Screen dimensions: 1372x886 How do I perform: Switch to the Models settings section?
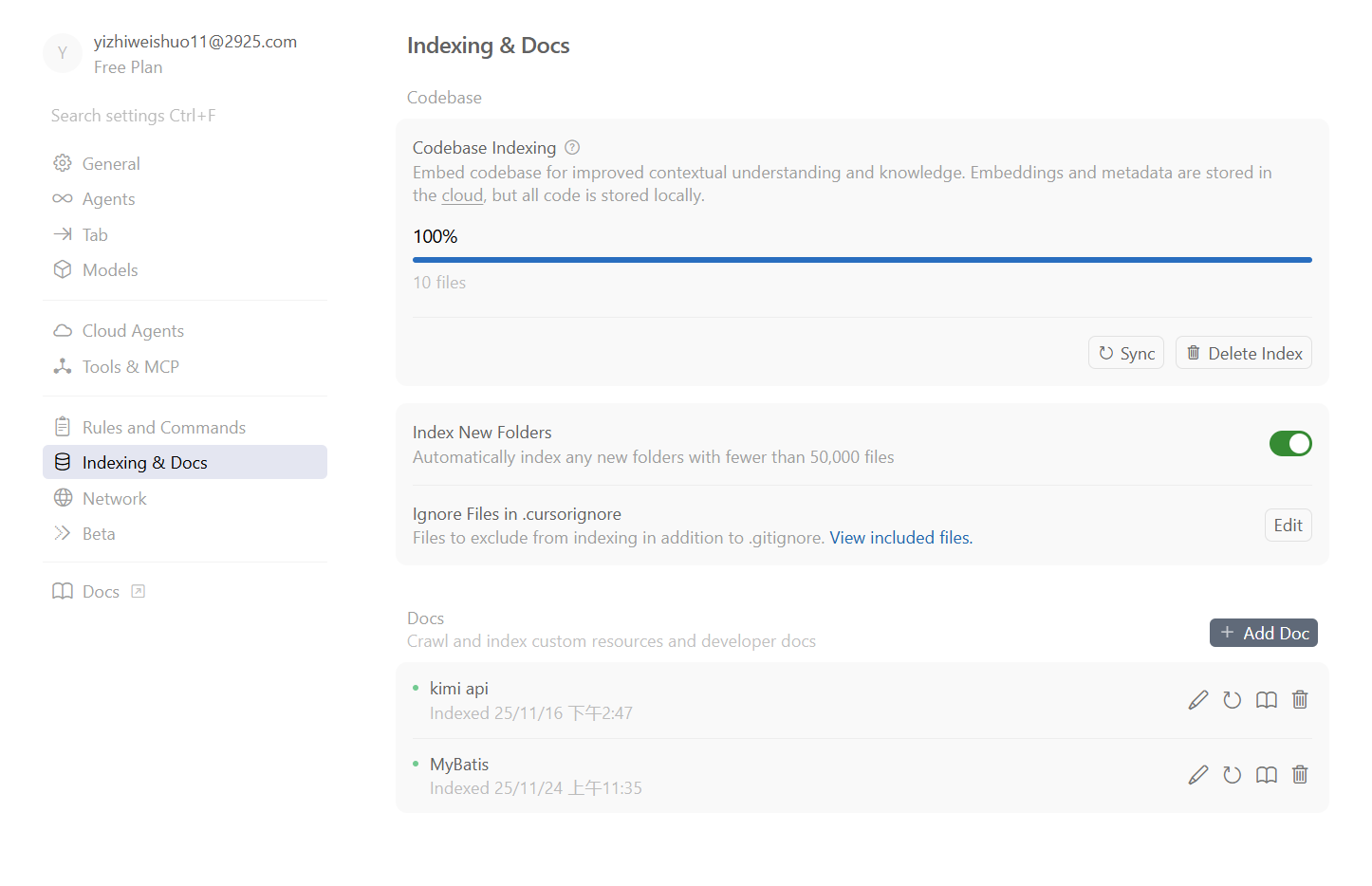(110, 270)
